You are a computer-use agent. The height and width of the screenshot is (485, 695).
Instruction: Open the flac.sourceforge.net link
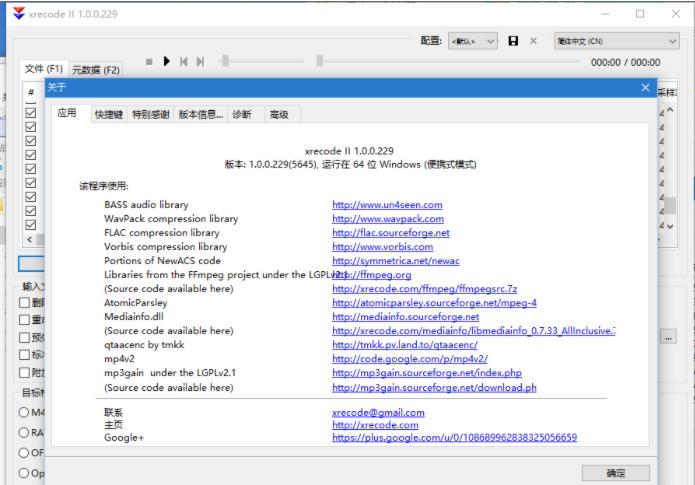(x=390, y=233)
